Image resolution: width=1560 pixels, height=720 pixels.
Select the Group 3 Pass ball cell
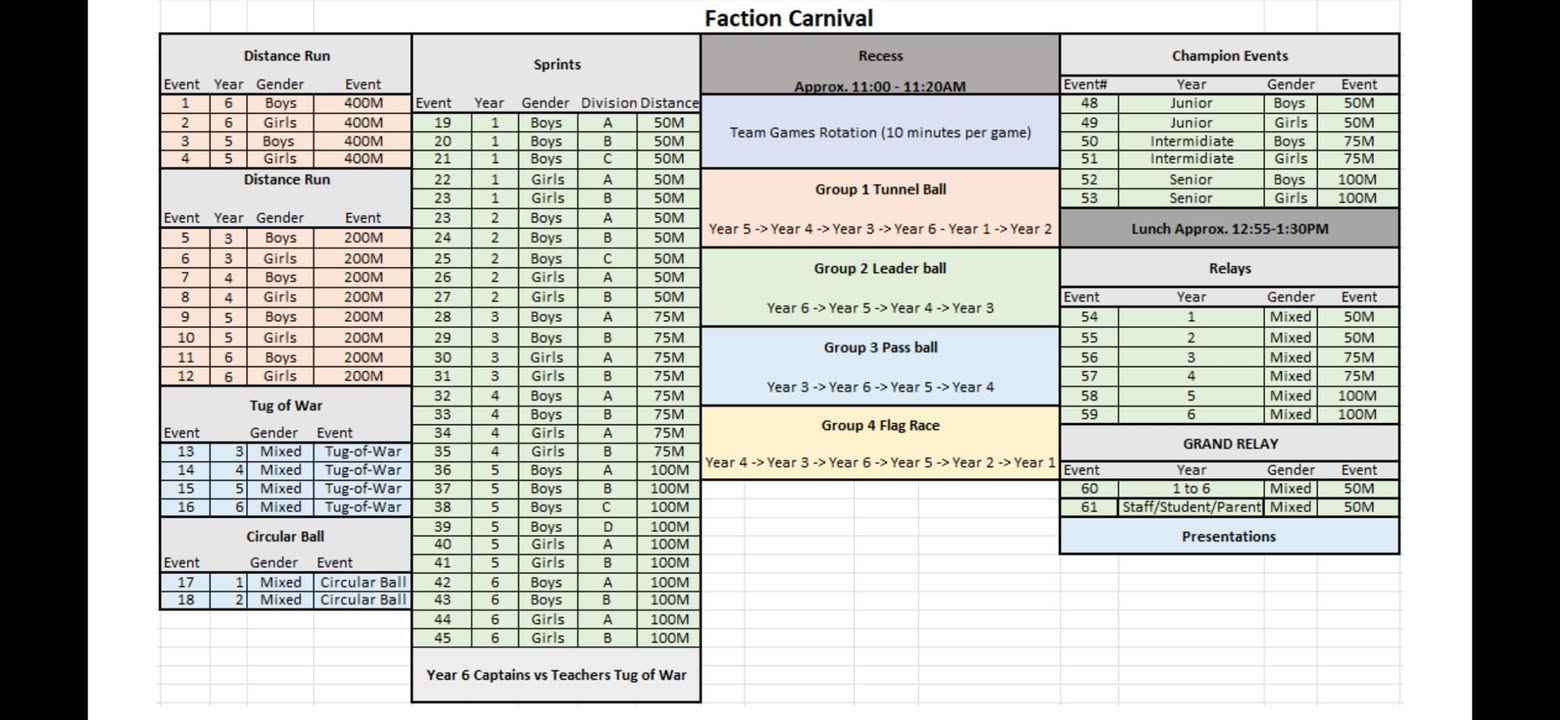[x=880, y=347]
